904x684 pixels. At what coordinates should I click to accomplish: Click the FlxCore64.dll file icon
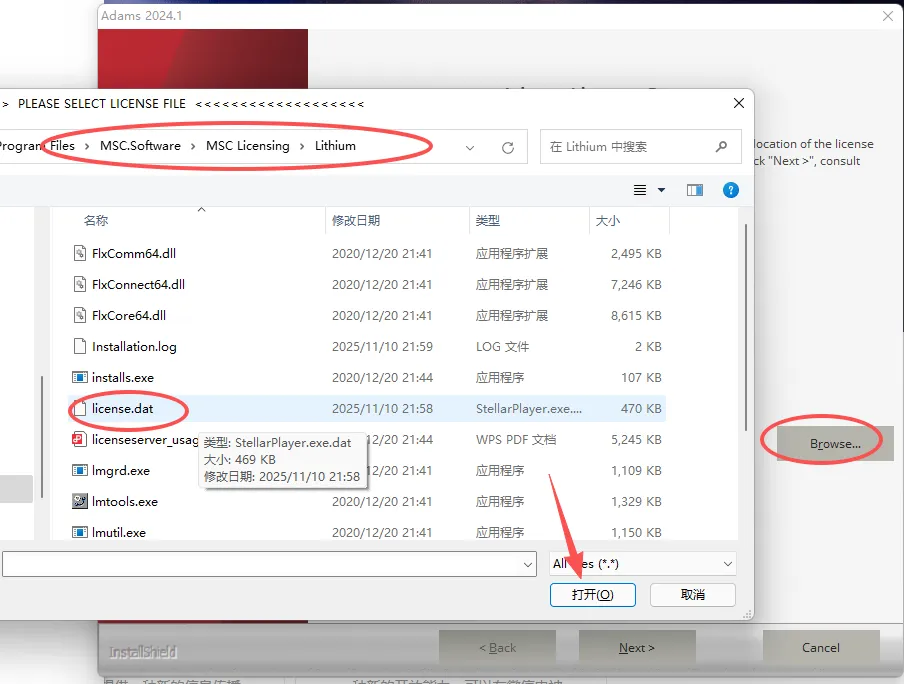click(x=80, y=315)
